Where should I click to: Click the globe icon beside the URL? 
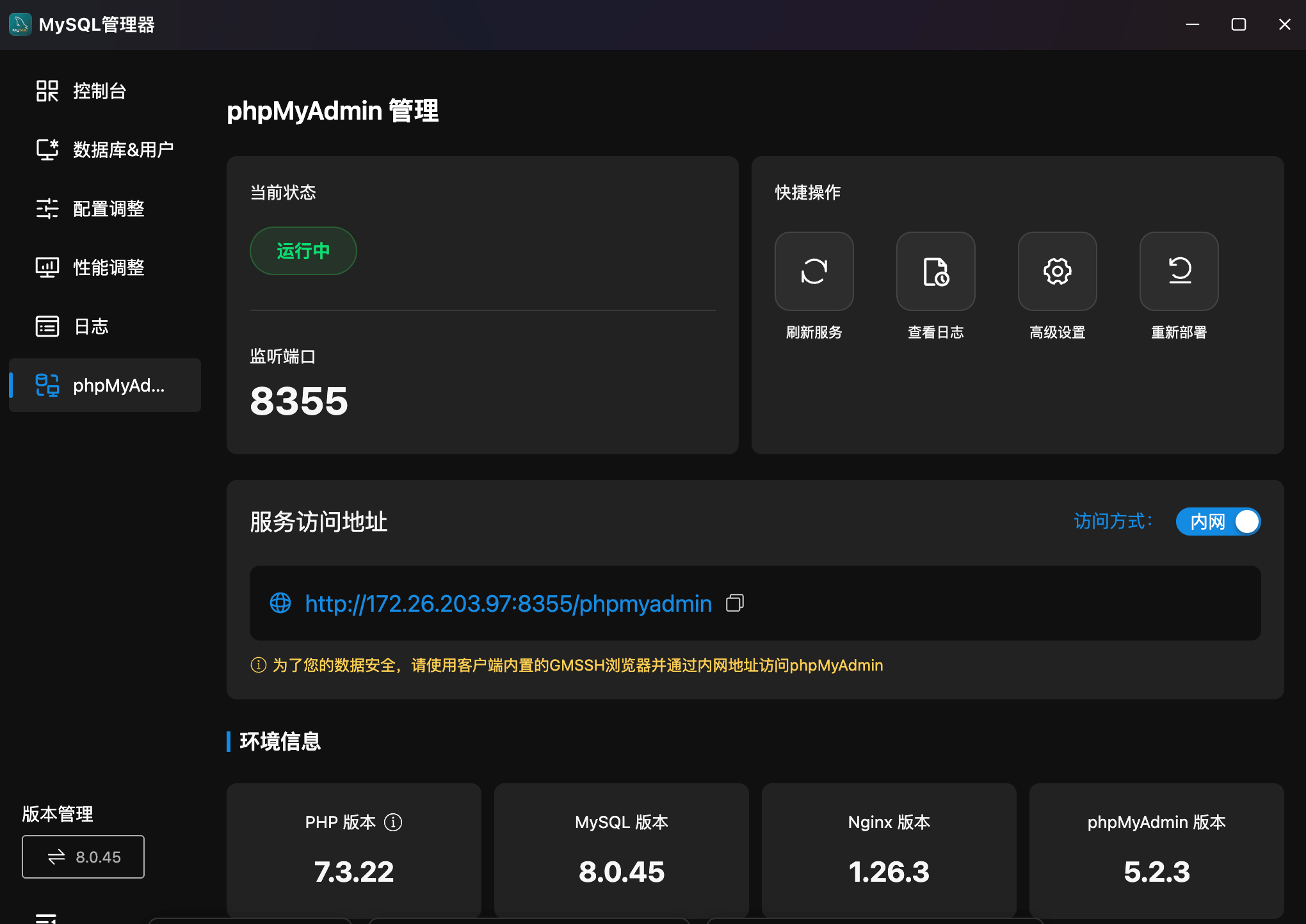tap(280, 603)
